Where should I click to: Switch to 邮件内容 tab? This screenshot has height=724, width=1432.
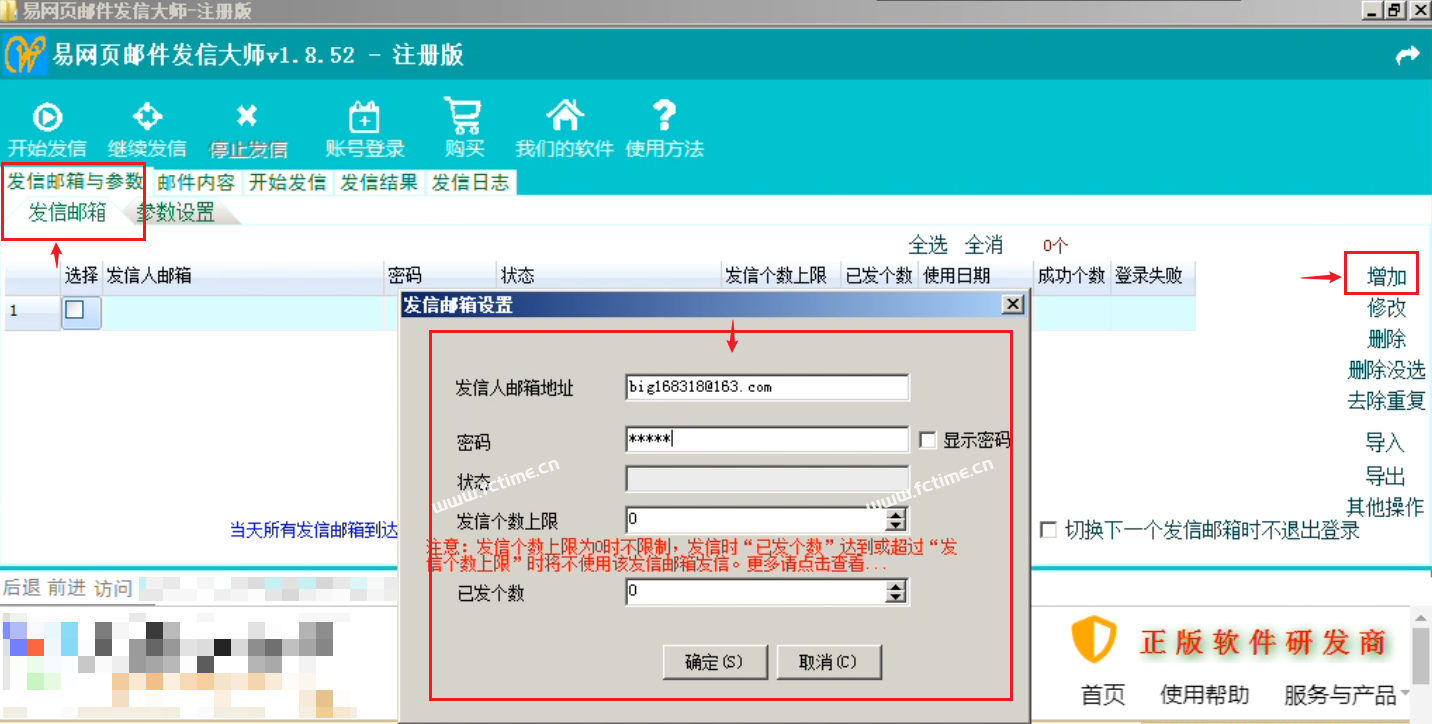click(197, 183)
